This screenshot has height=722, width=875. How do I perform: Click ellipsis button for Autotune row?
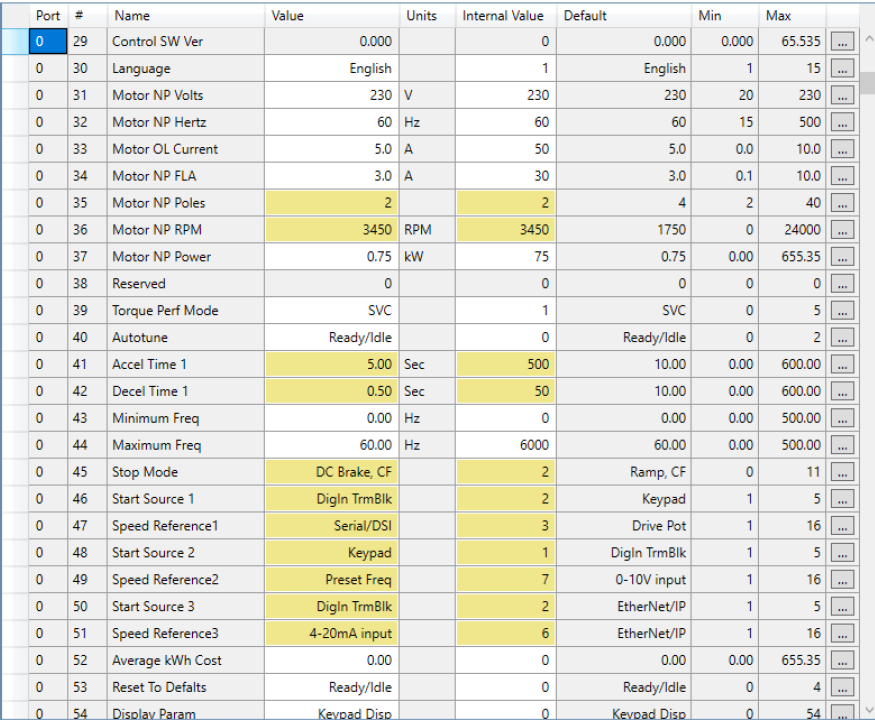tap(842, 338)
